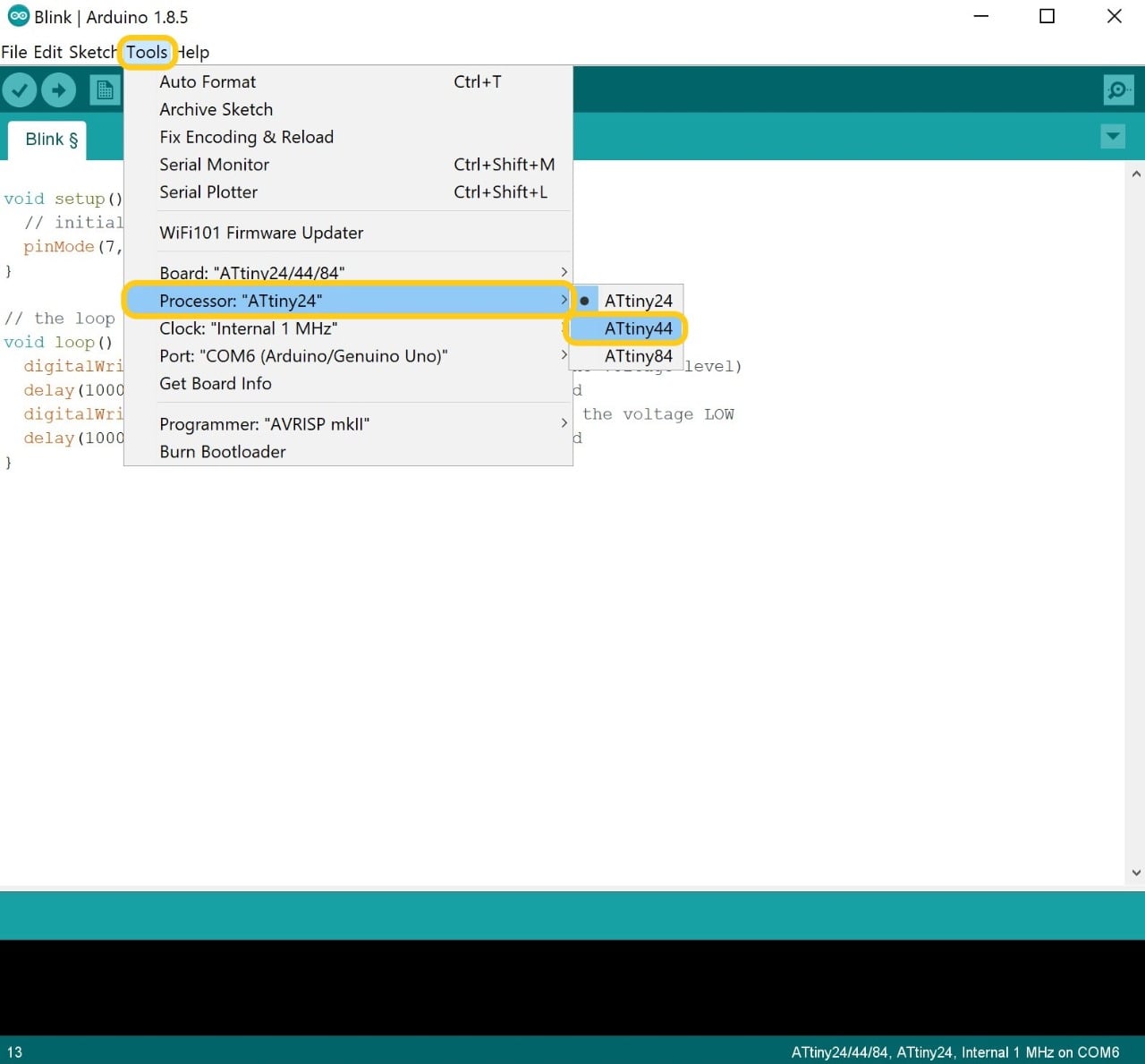1145x1064 pixels.
Task: Select Get Board Info entry
Action: point(348,384)
